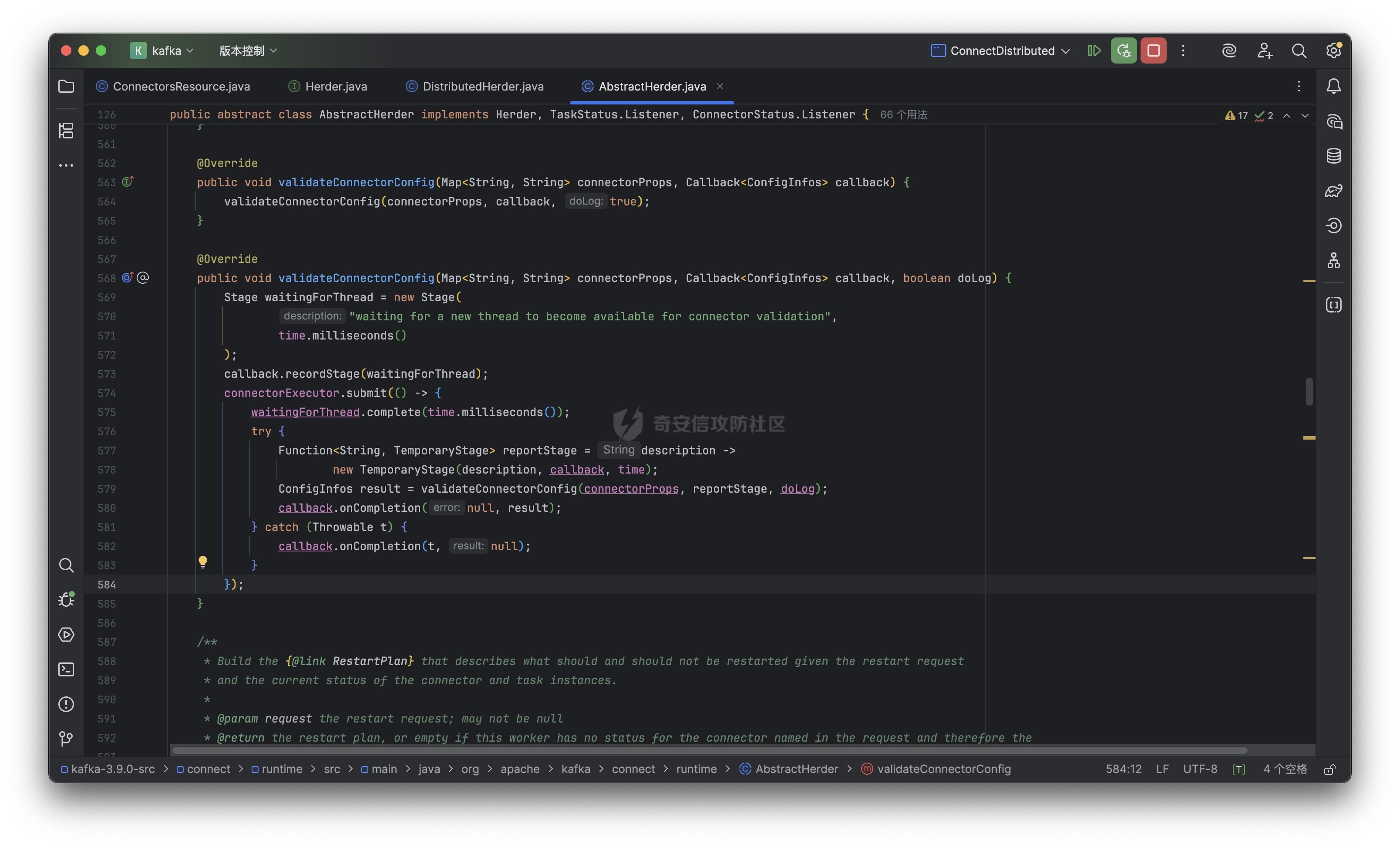Expand the kafka project dropdown

(x=162, y=50)
